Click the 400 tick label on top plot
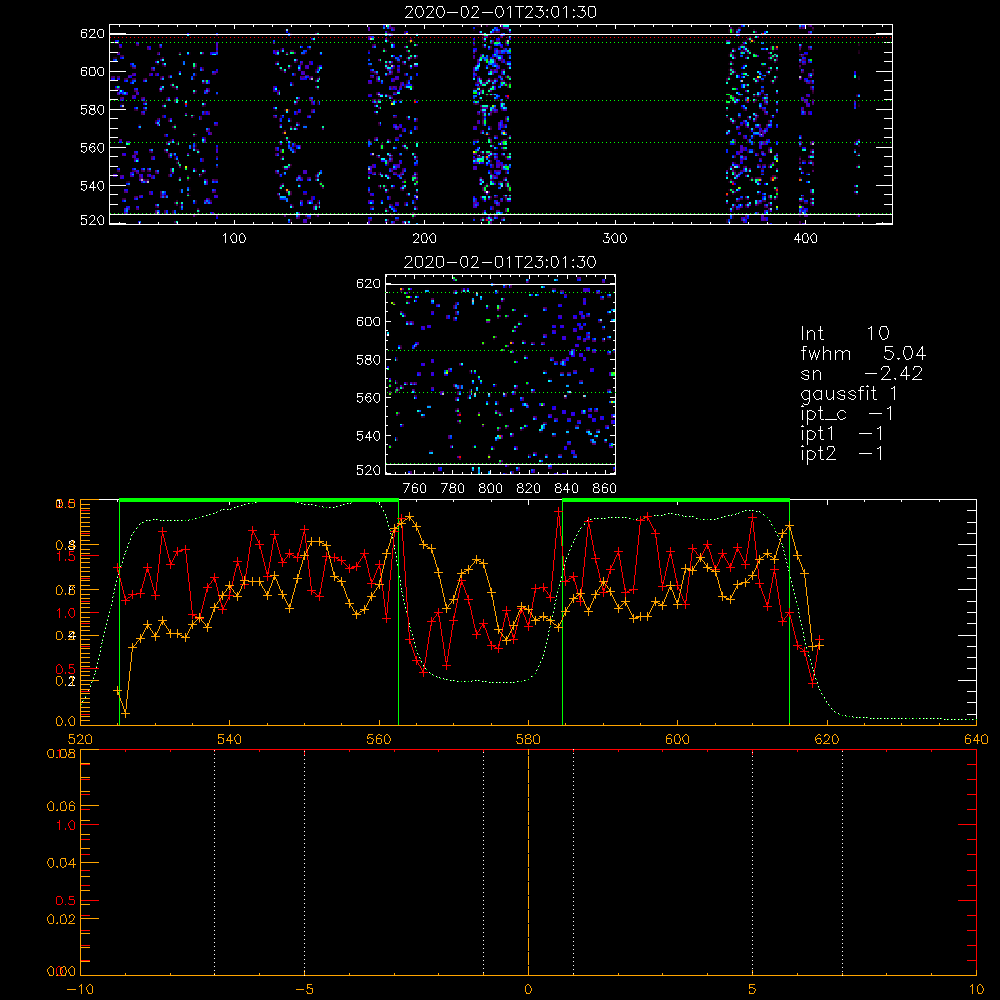This screenshot has width=1000, height=1000. coord(805,239)
